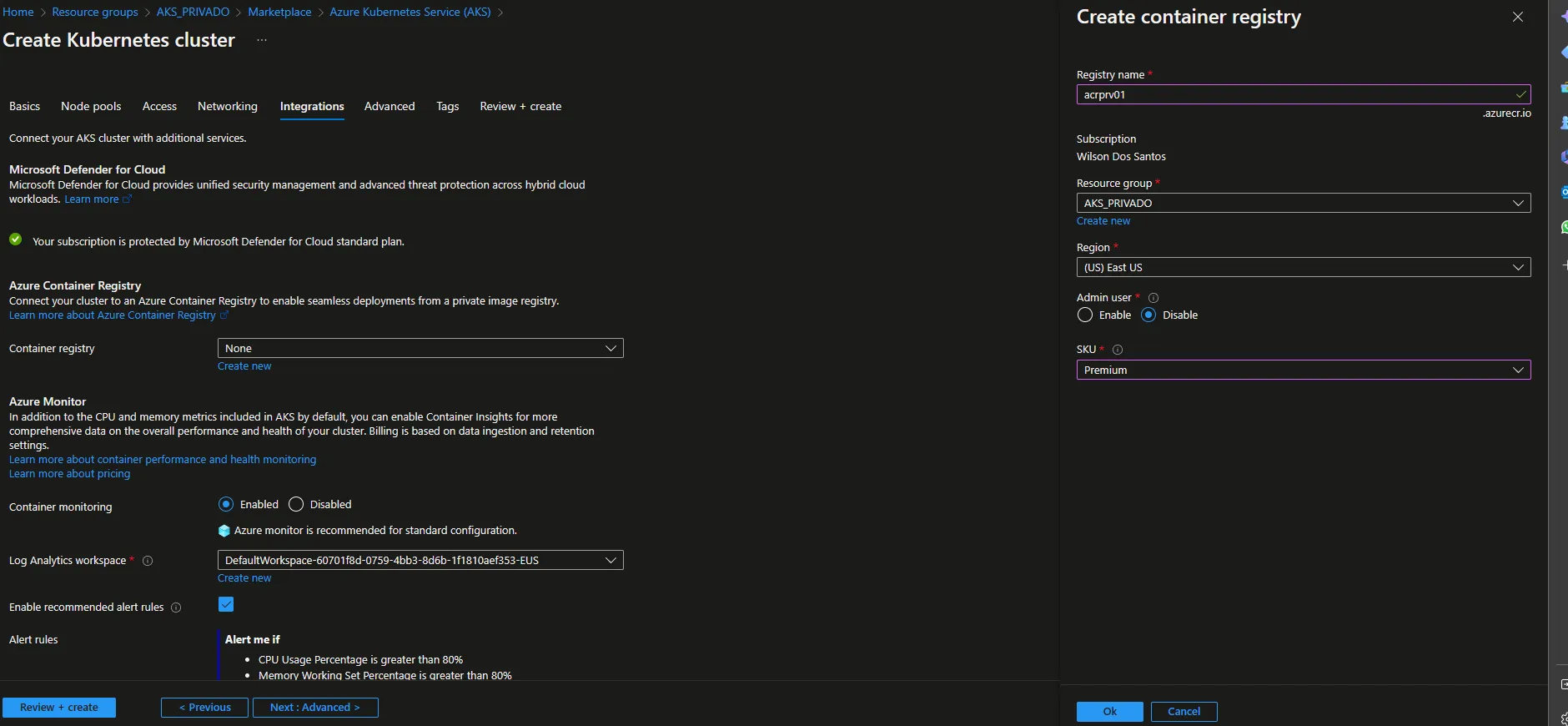The width and height of the screenshot is (1568, 726).
Task: Click the Azure monitor recommendation icon
Action: tap(224, 531)
